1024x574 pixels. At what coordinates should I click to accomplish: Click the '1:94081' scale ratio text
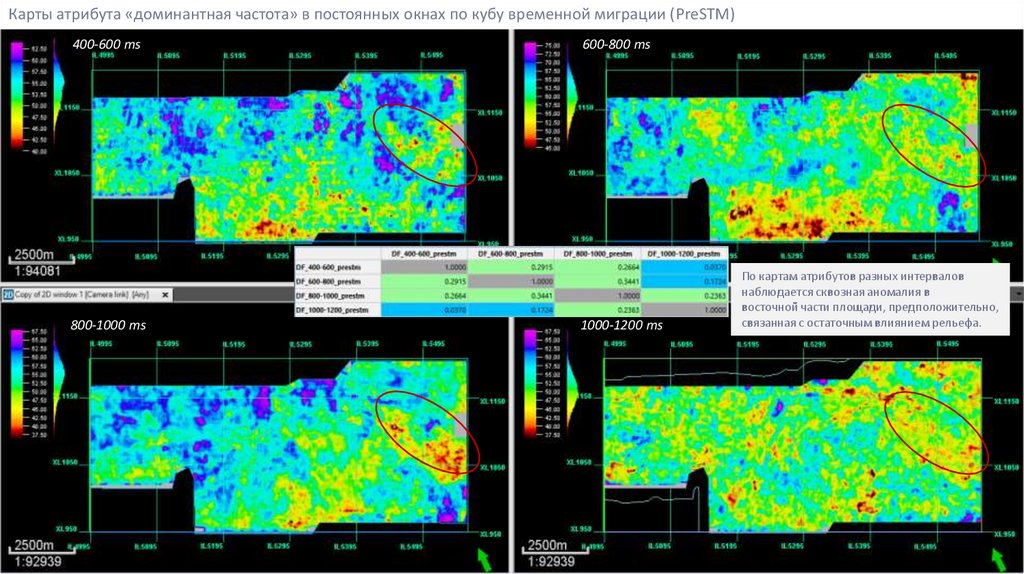click(x=38, y=271)
